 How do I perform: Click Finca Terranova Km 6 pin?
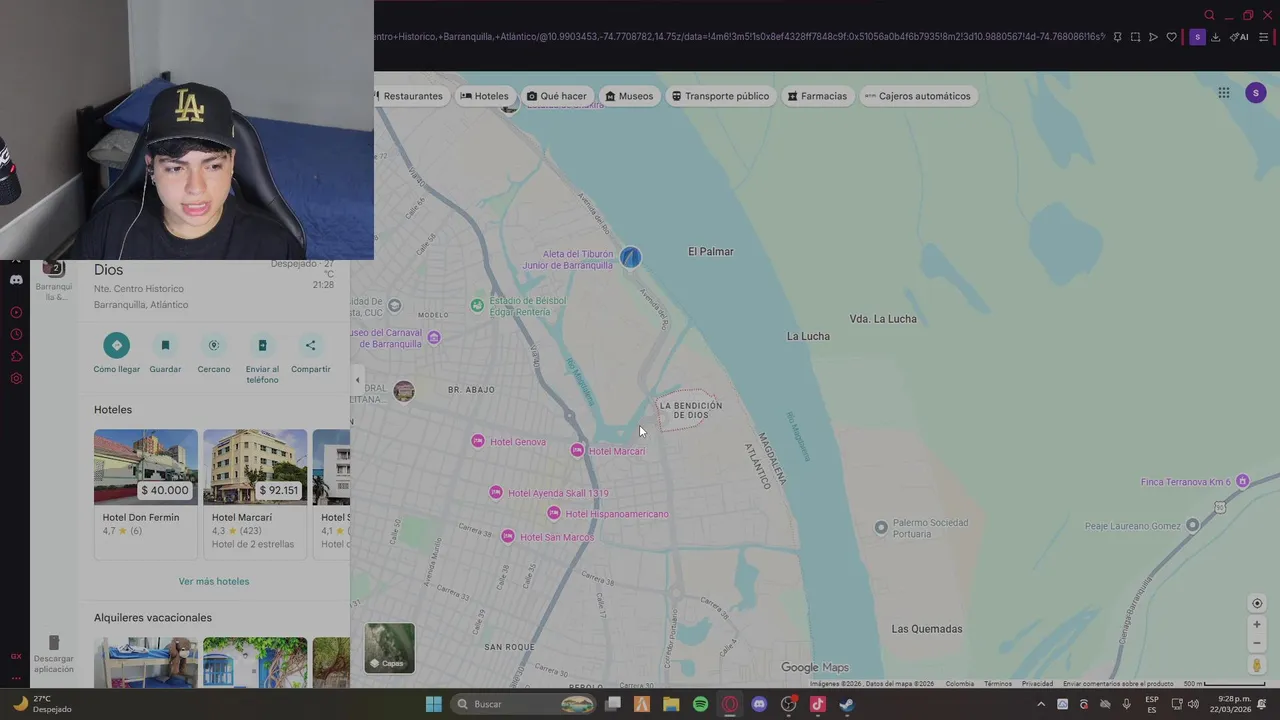[1242, 481]
